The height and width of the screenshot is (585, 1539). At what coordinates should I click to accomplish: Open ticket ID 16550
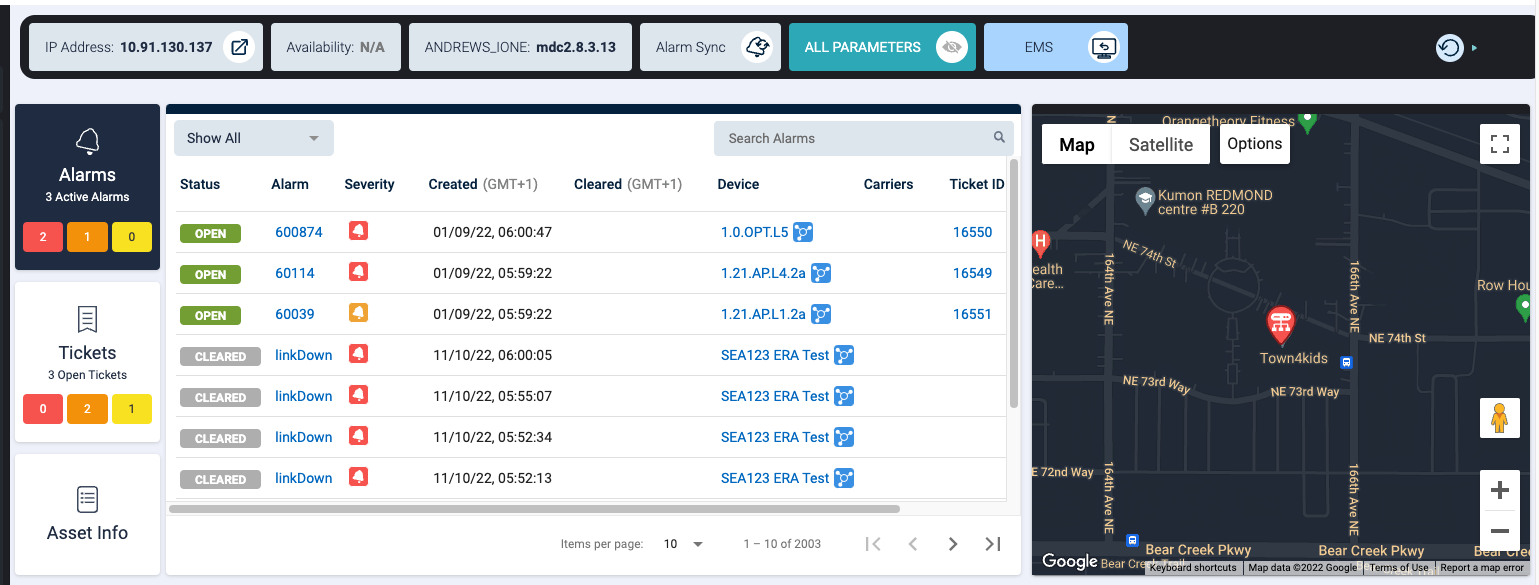tap(972, 232)
